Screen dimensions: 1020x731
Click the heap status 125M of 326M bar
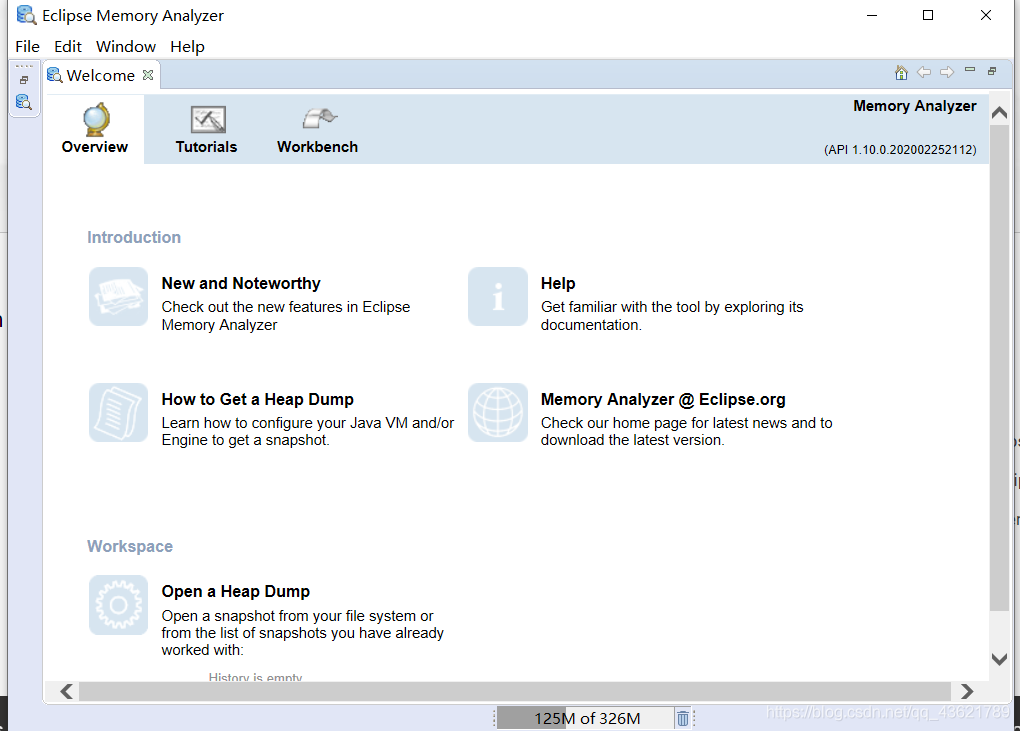coord(587,718)
